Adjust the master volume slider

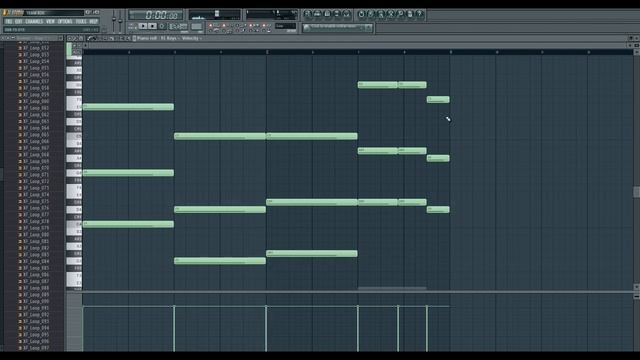pos(114,20)
